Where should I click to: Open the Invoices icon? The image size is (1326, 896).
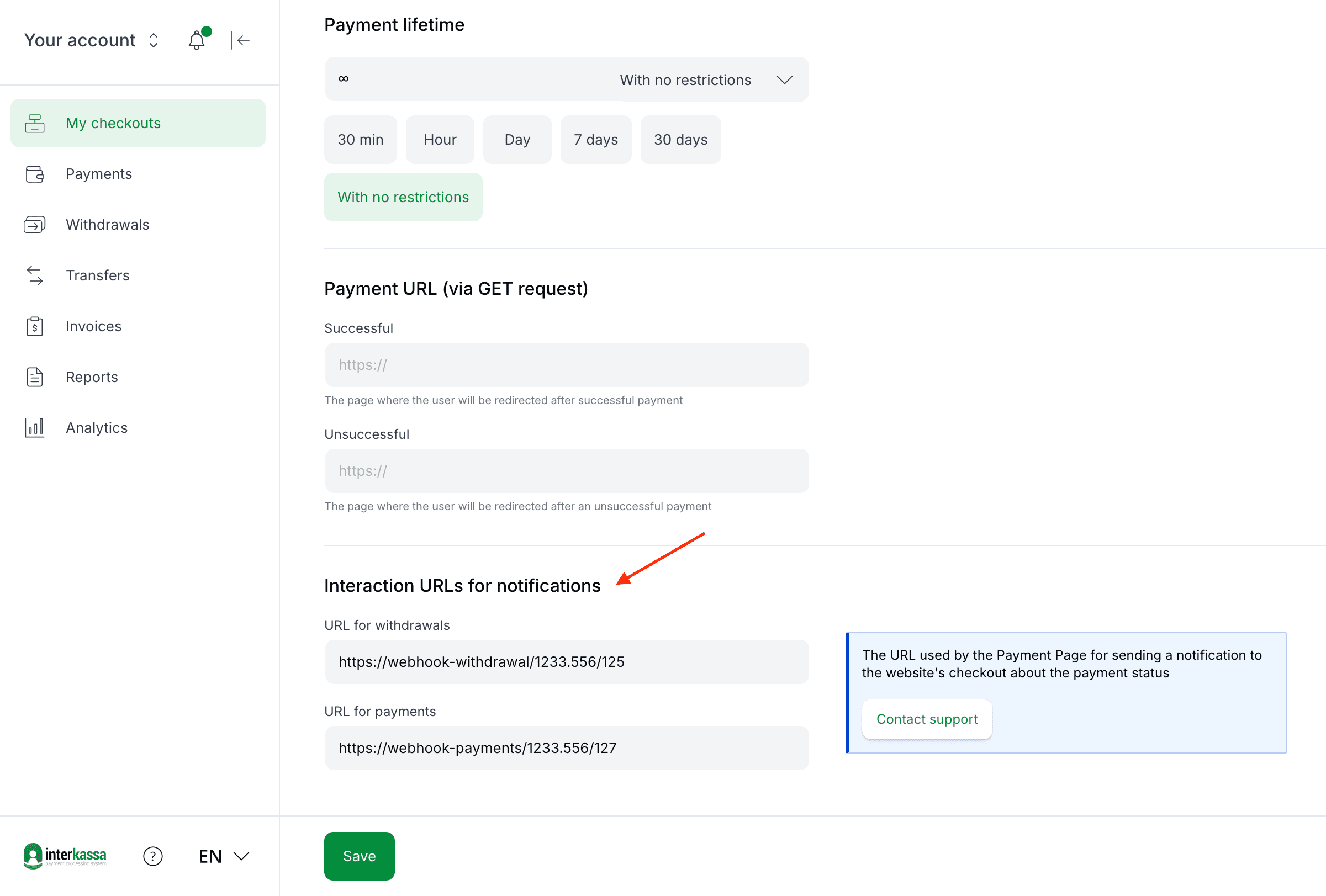(35, 326)
